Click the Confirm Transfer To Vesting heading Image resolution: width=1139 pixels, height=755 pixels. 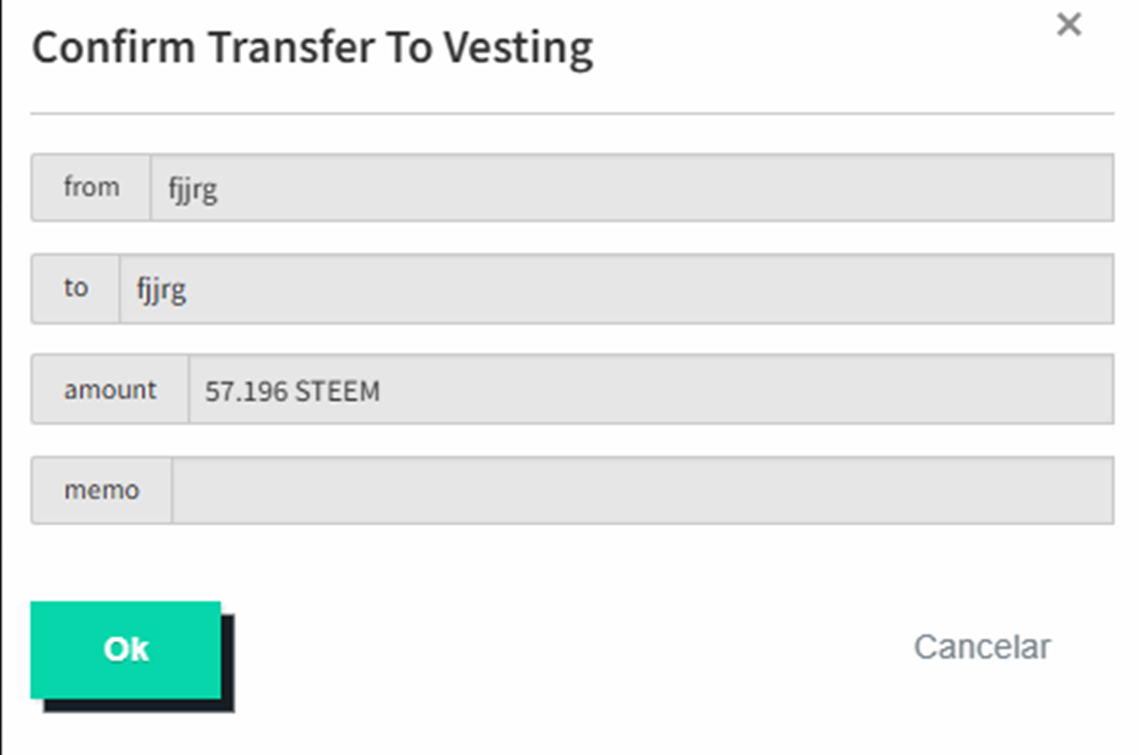[313, 48]
